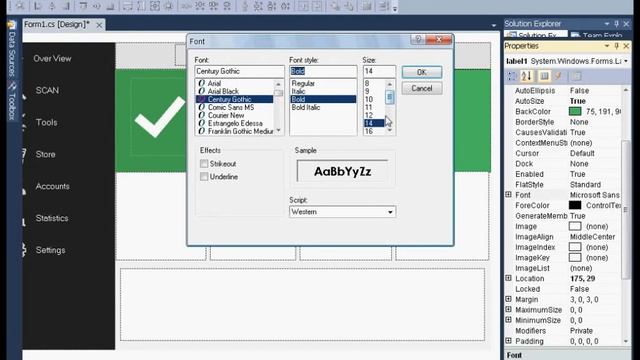Click Make Vertical Spacing Equal icon
Viewport: 640px width, 360px height.
click(244, 6)
